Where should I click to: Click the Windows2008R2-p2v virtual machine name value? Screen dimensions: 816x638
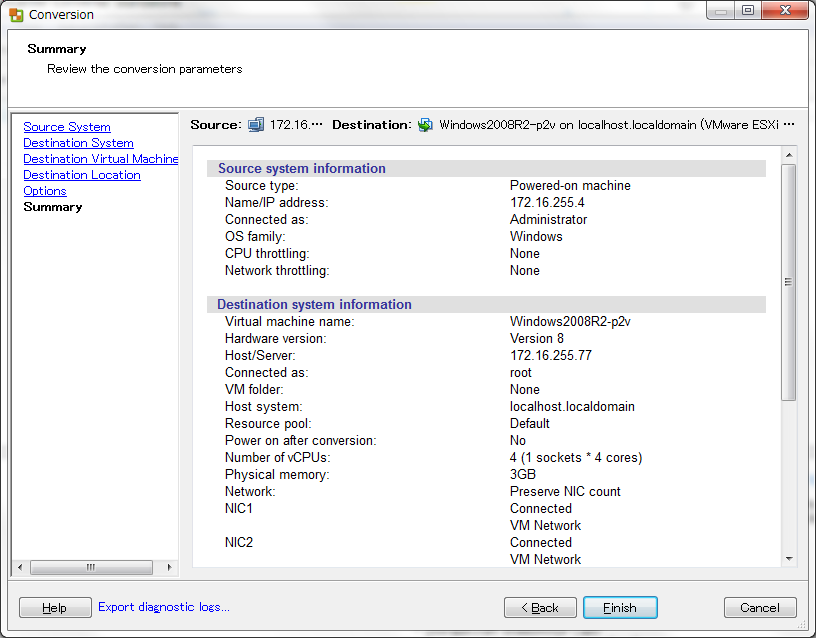[570, 322]
